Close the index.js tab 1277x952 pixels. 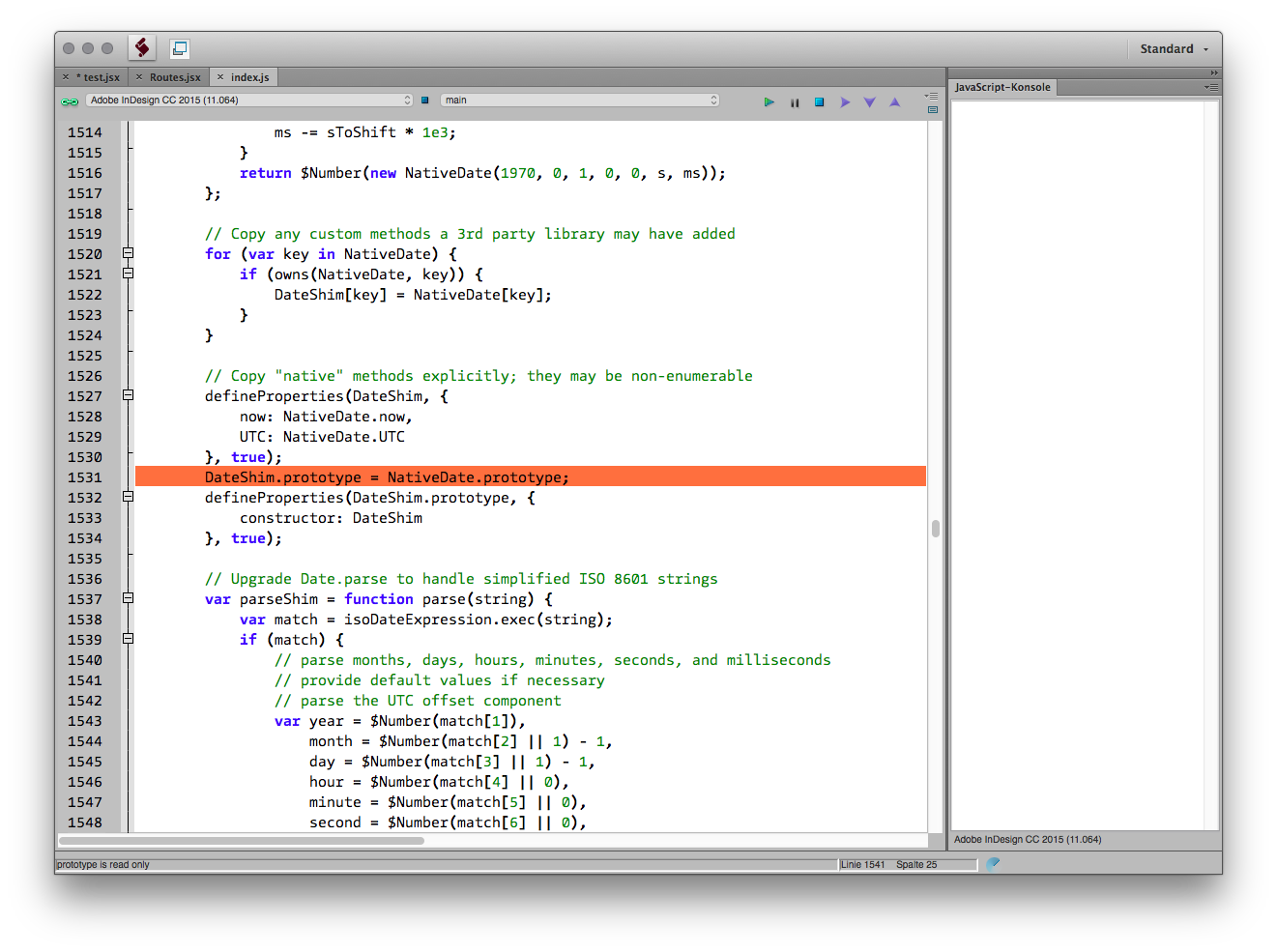tap(220, 77)
